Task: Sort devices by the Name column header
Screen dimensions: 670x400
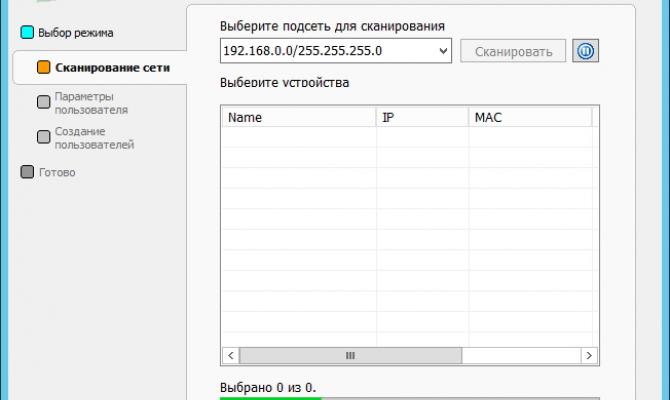Action: coord(298,117)
